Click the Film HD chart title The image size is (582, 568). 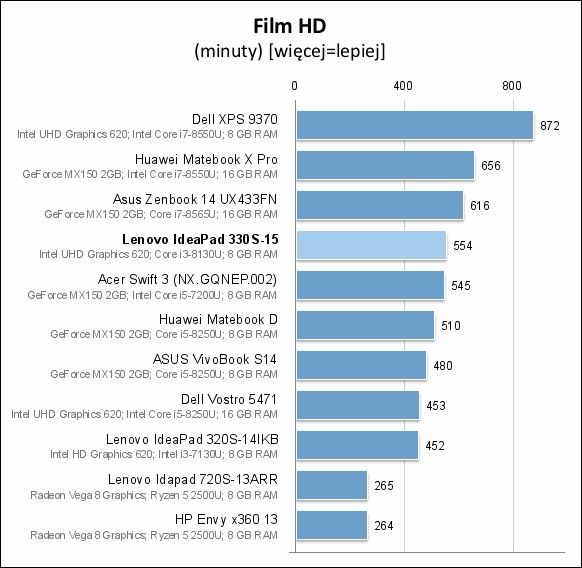click(290, 26)
